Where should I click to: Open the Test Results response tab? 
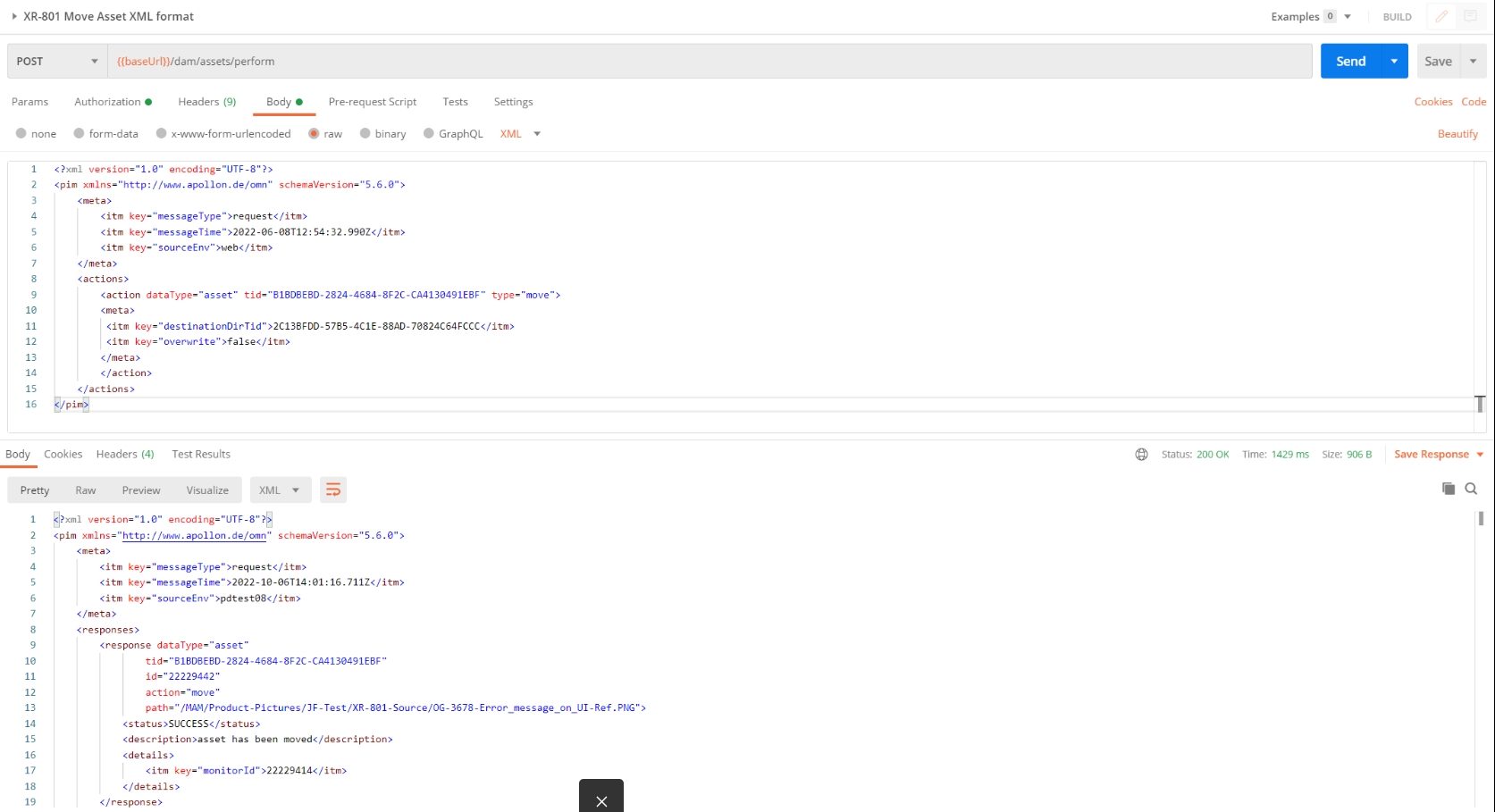pos(201,455)
